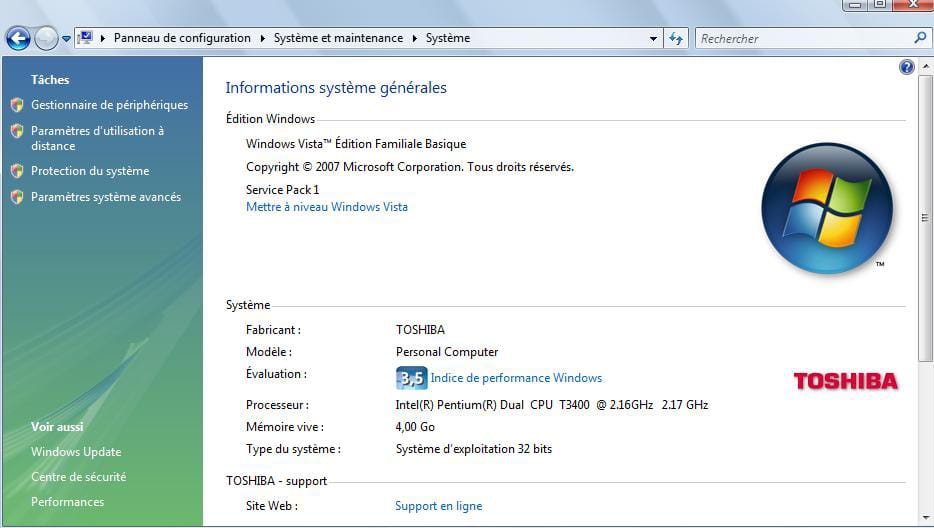This screenshot has height=528, width=934.
Task: Click the TOSHIBA manufacturer value
Action: tap(421, 330)
